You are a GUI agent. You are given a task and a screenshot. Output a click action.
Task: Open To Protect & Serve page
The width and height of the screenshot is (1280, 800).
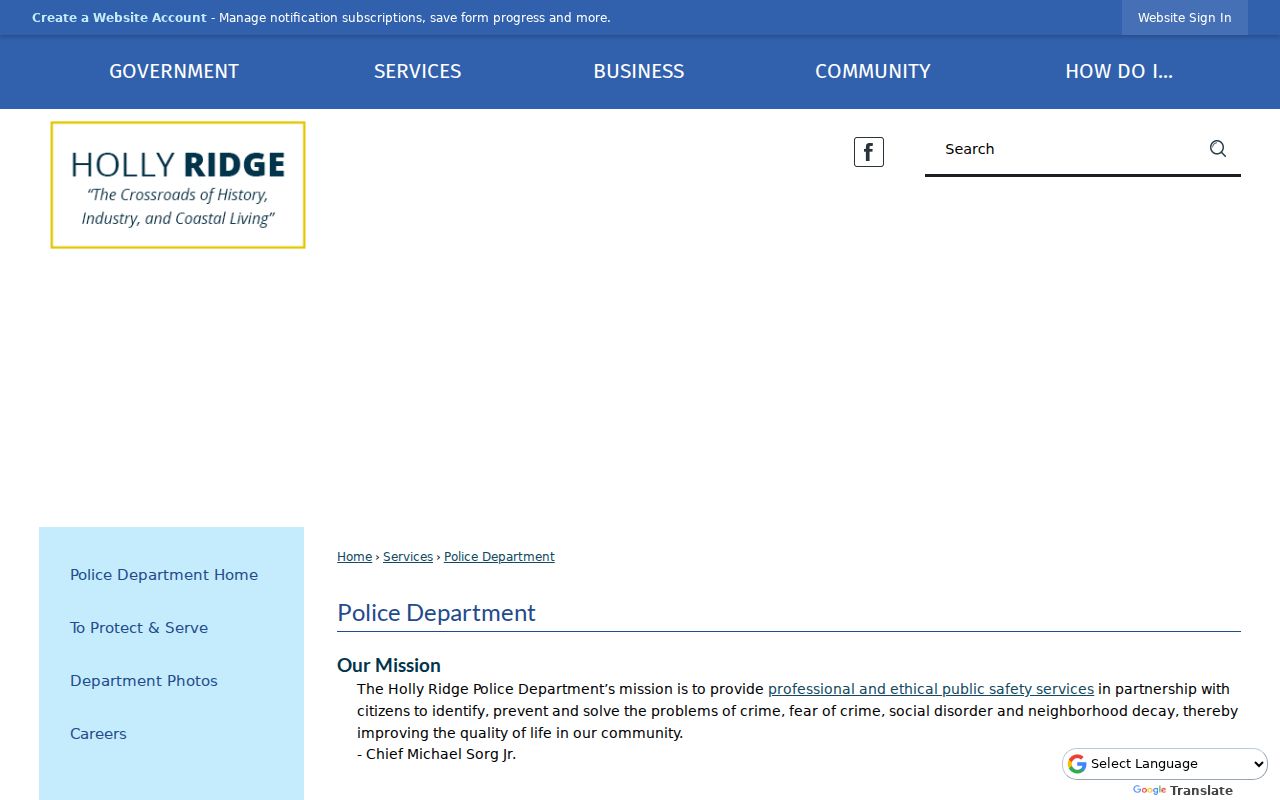click(139, 628)
